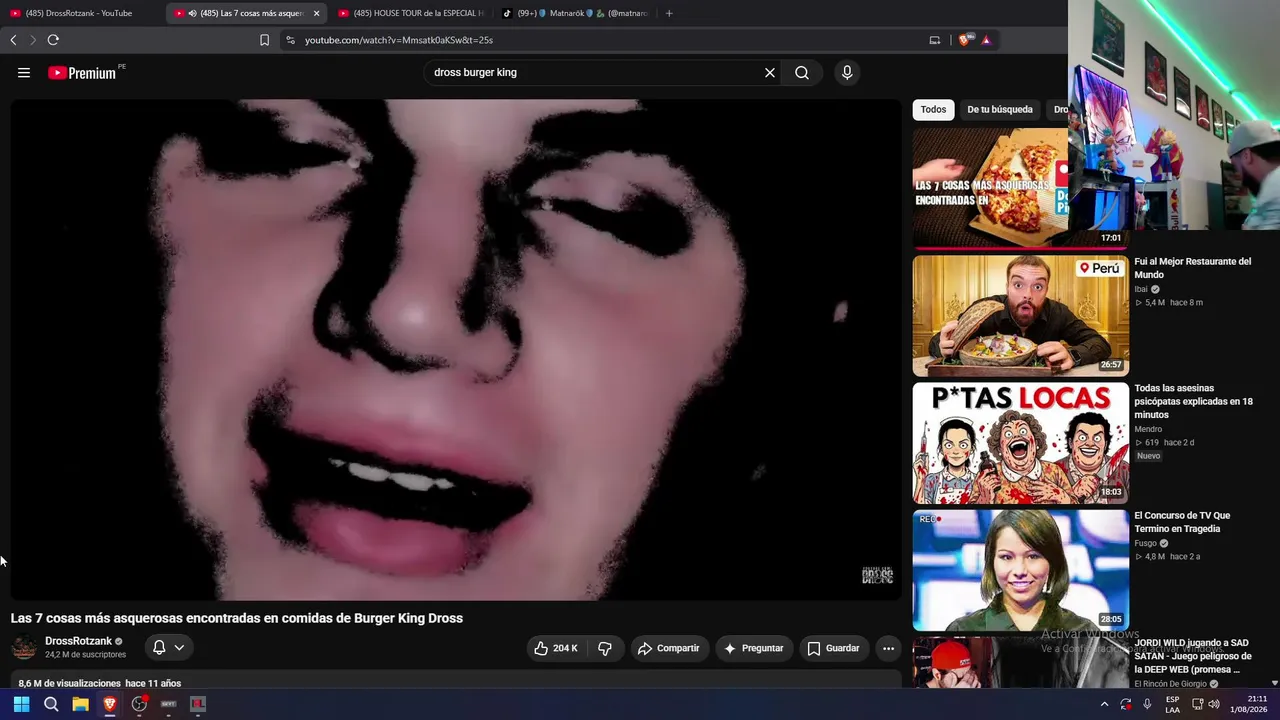Screen dimensions: 1280x720
Task: Open the Brave Shields lion icon
Action: [x=964, y=40]
